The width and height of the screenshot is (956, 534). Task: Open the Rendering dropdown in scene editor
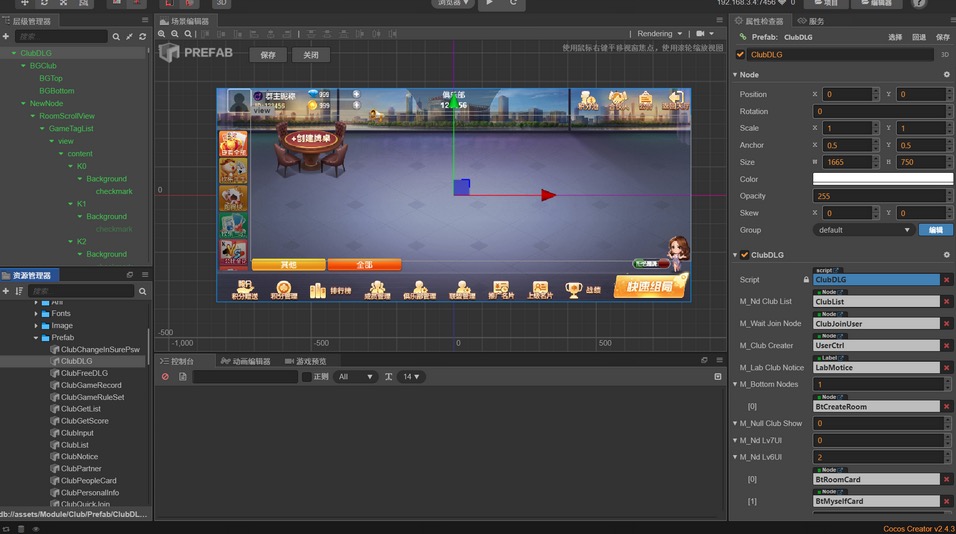pyautogui.click(x=660, y=34)
